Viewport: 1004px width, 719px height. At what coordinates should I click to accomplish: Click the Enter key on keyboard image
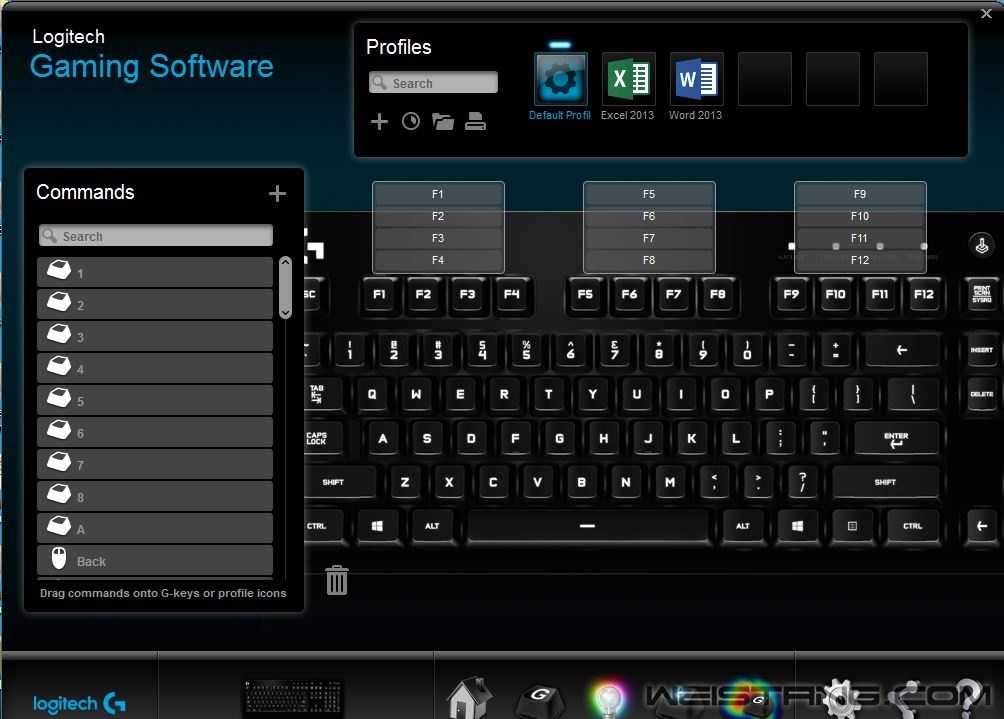pyautogui.click(x=896, y=439)
